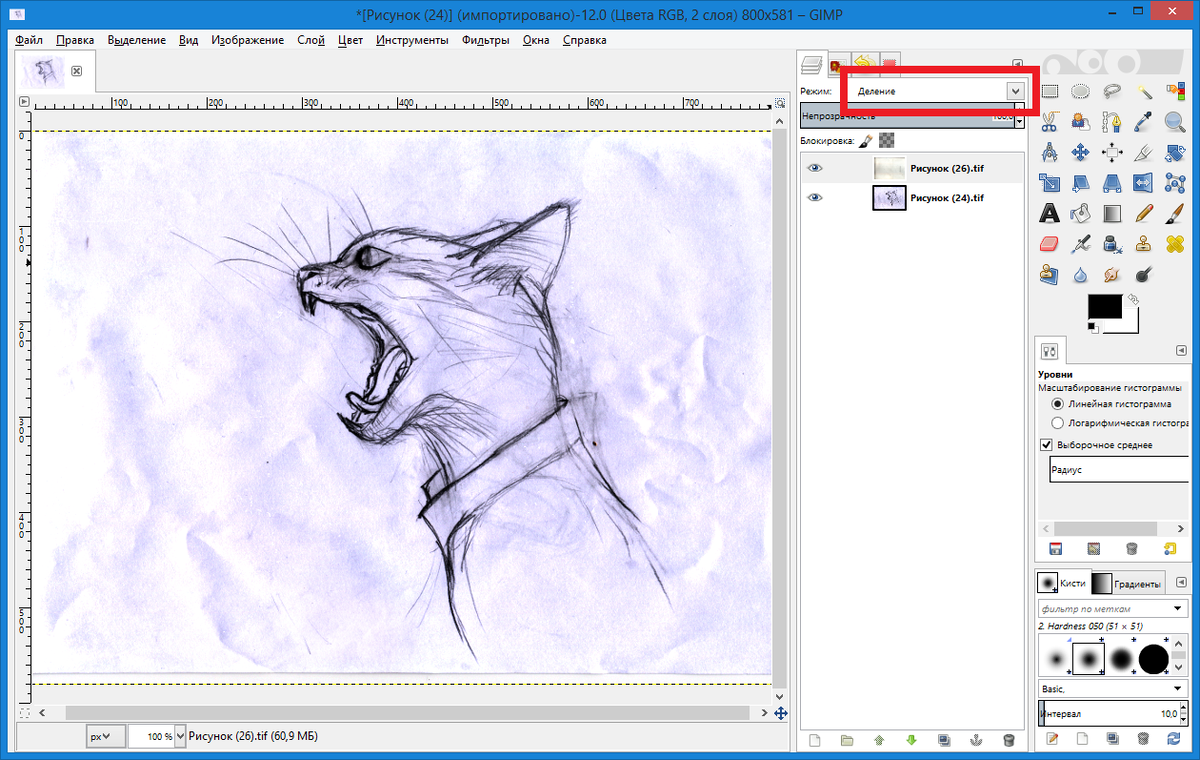This screenshot has width=1200, height=760.
Task: Toggle lock alpha channel checkerboard icon
Action: pyautogui.click(x=886, y=141)
